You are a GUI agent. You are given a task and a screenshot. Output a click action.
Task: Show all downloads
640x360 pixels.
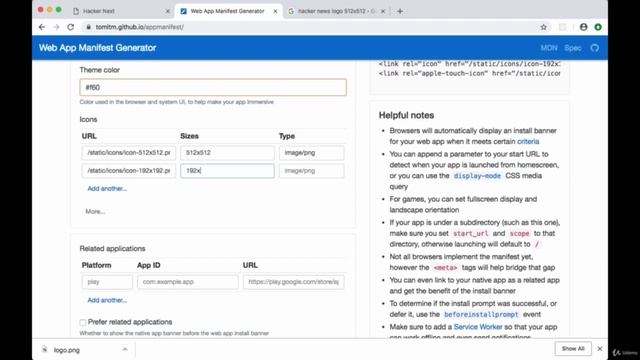[573, 349]
